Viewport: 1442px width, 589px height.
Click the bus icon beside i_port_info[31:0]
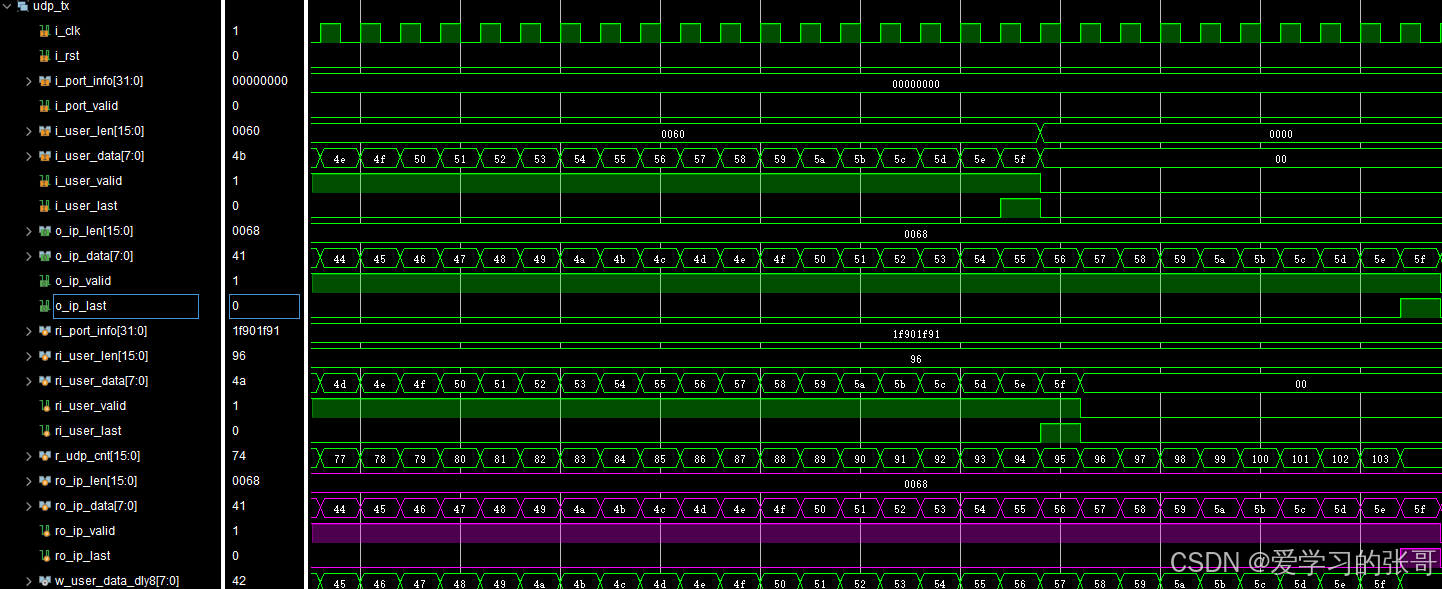pos(44,81)
